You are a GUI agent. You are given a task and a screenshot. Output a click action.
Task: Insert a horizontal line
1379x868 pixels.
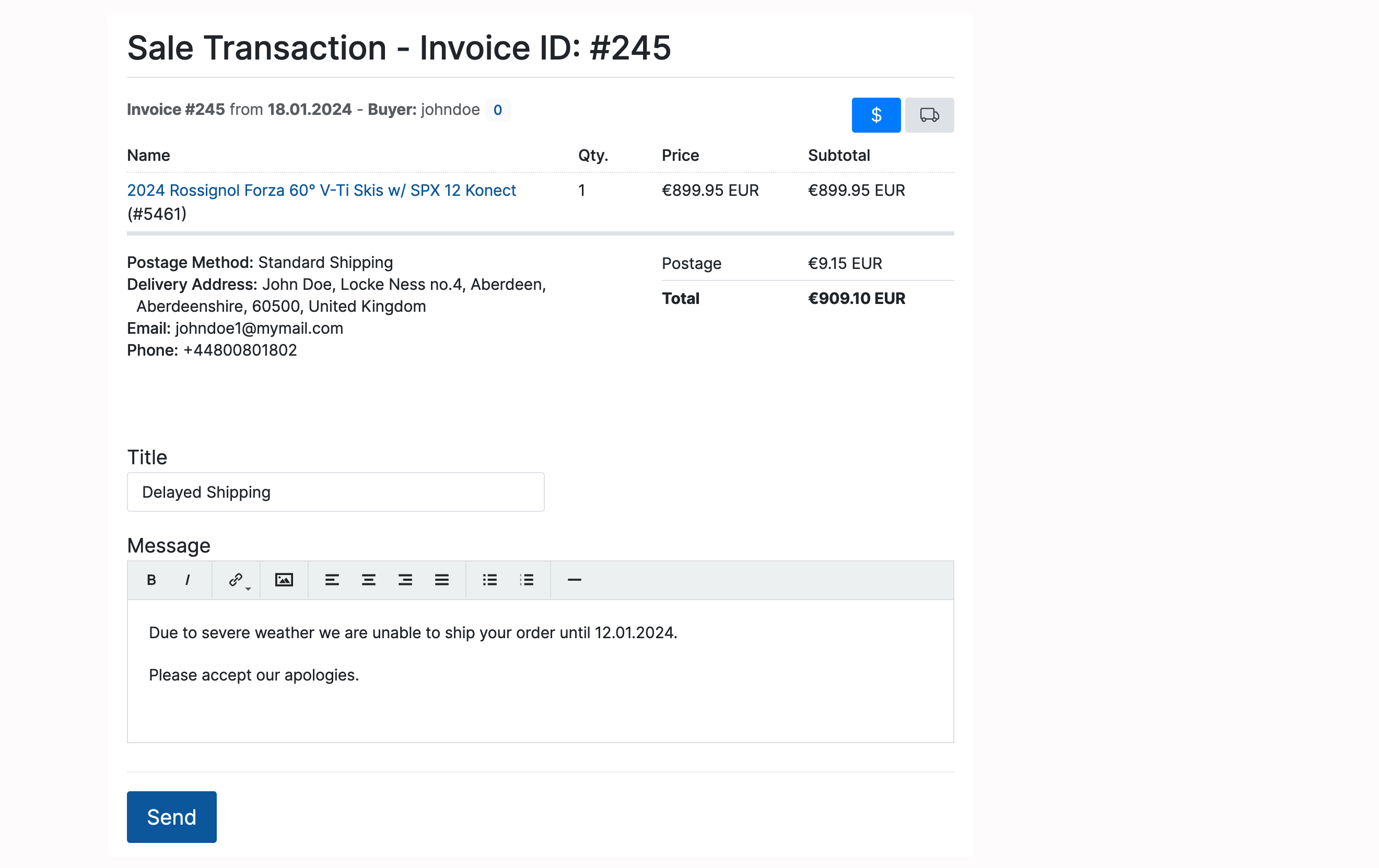[x=575, y=580]
